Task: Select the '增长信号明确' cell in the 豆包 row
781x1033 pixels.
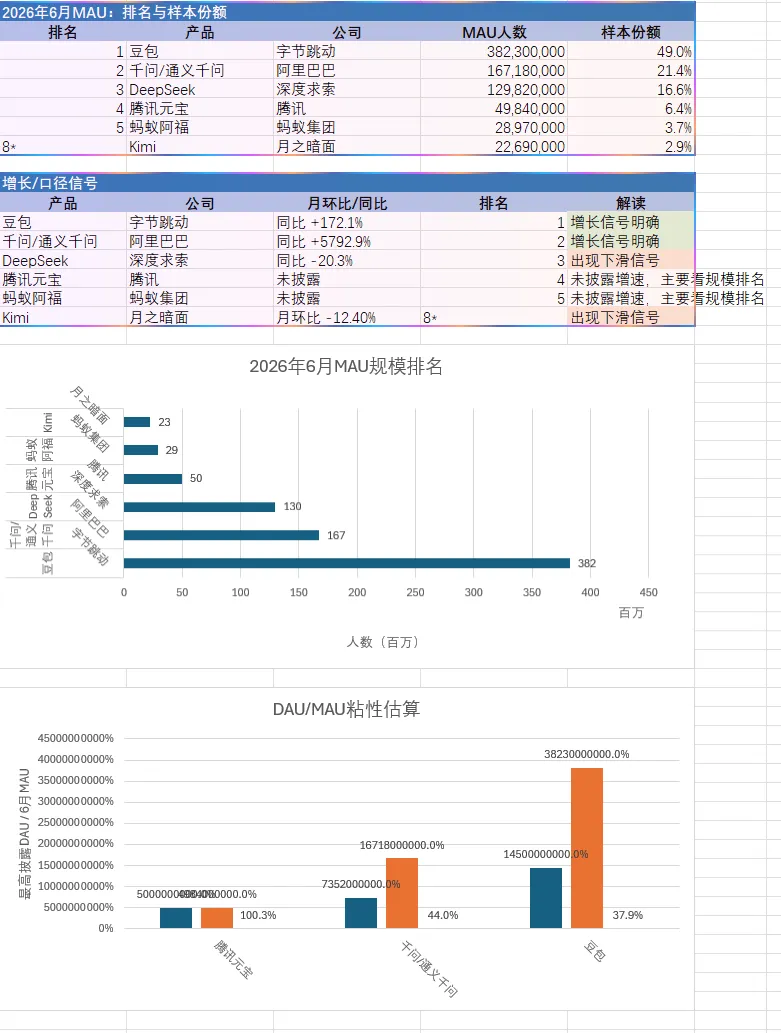Action: click(x=631, y=223)
